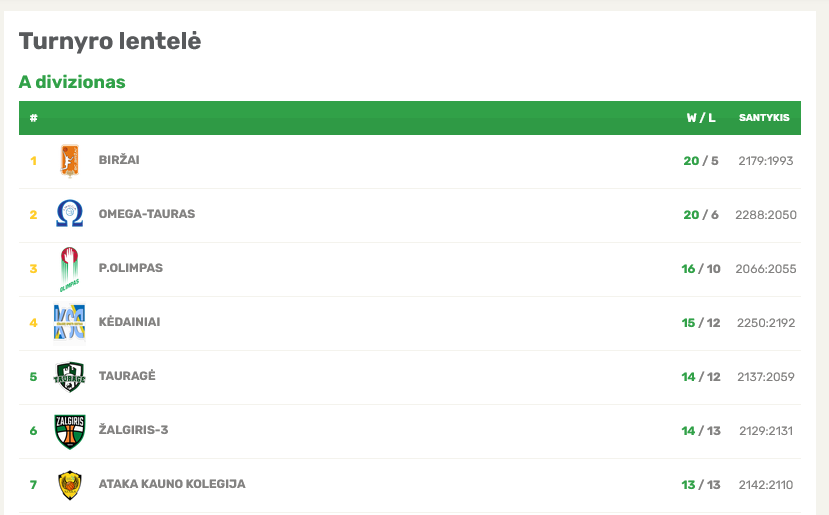Open the Tauragė shield logo

69,376
